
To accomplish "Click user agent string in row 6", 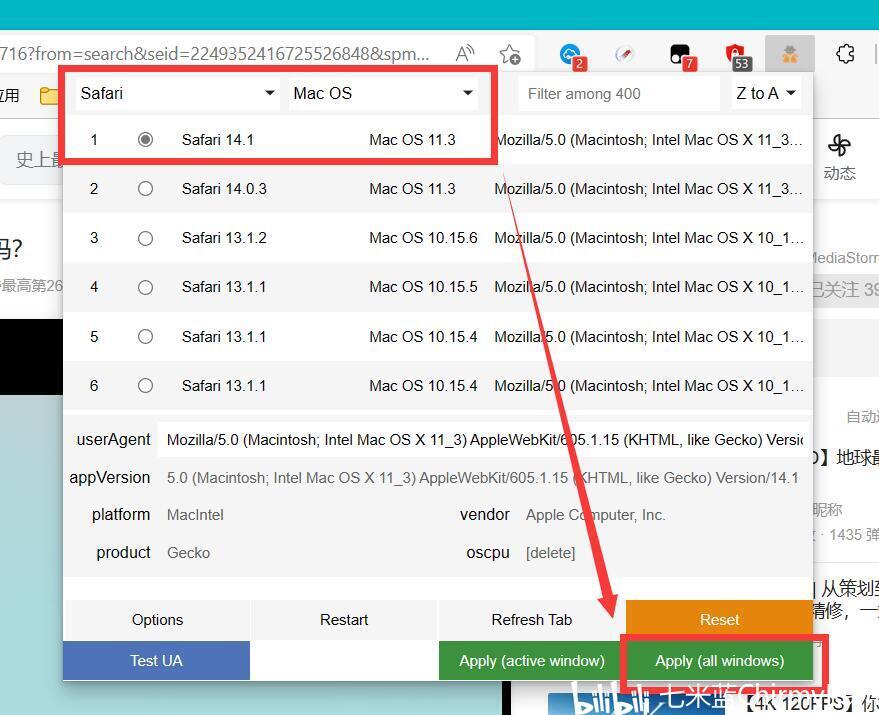I will coord(649,386).
